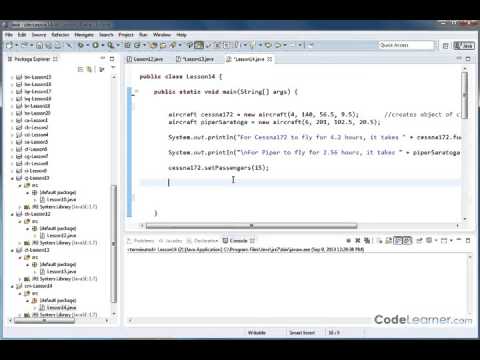Click Collapse All in Package Explorer

pos(80,69)
